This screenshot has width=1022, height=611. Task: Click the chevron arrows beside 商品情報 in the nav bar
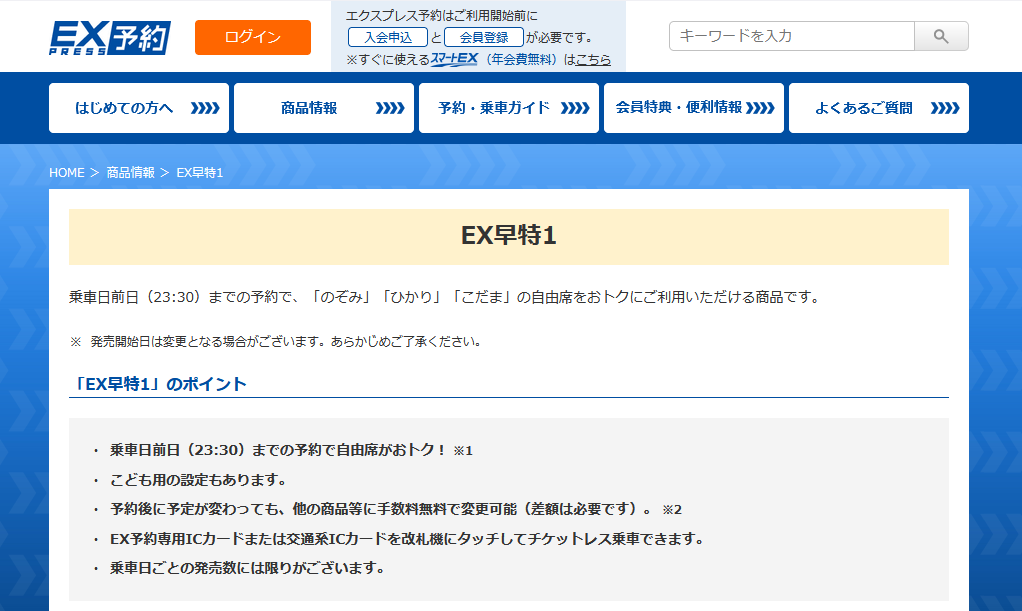click(390, 108)
